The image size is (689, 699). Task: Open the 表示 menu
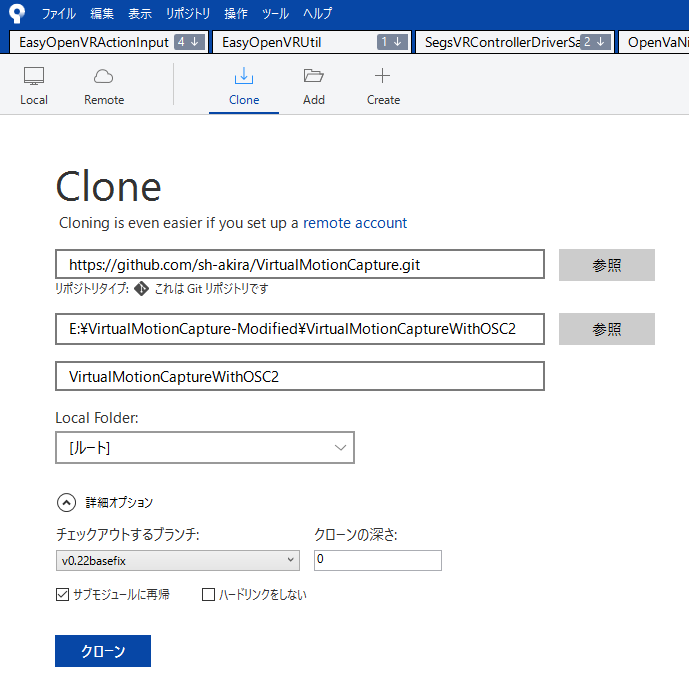140,13
